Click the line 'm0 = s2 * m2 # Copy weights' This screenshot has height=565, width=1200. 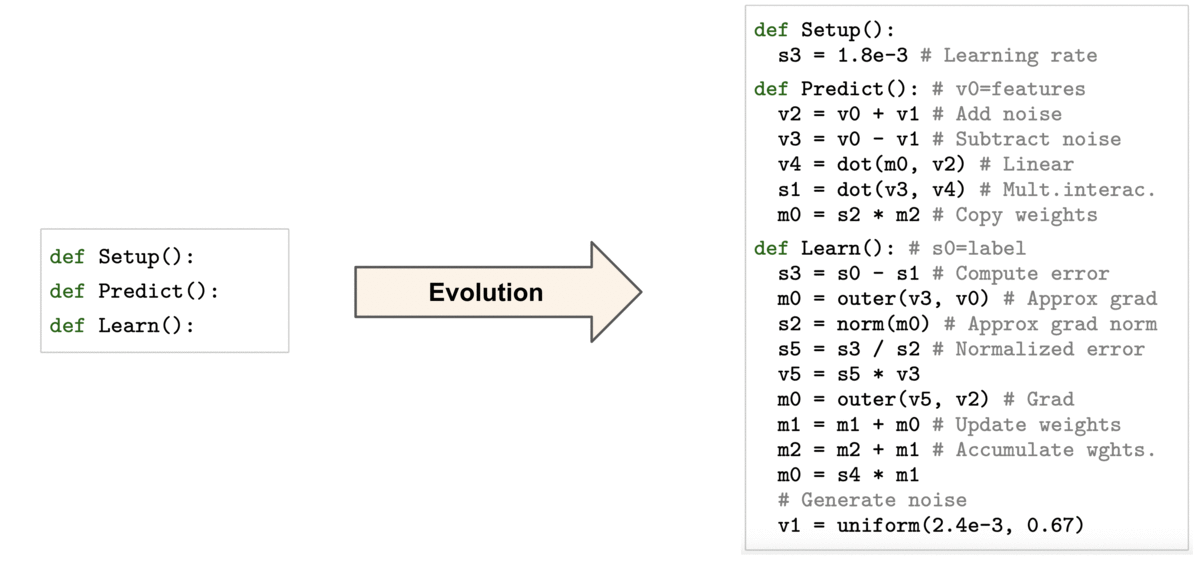(937, 214)
